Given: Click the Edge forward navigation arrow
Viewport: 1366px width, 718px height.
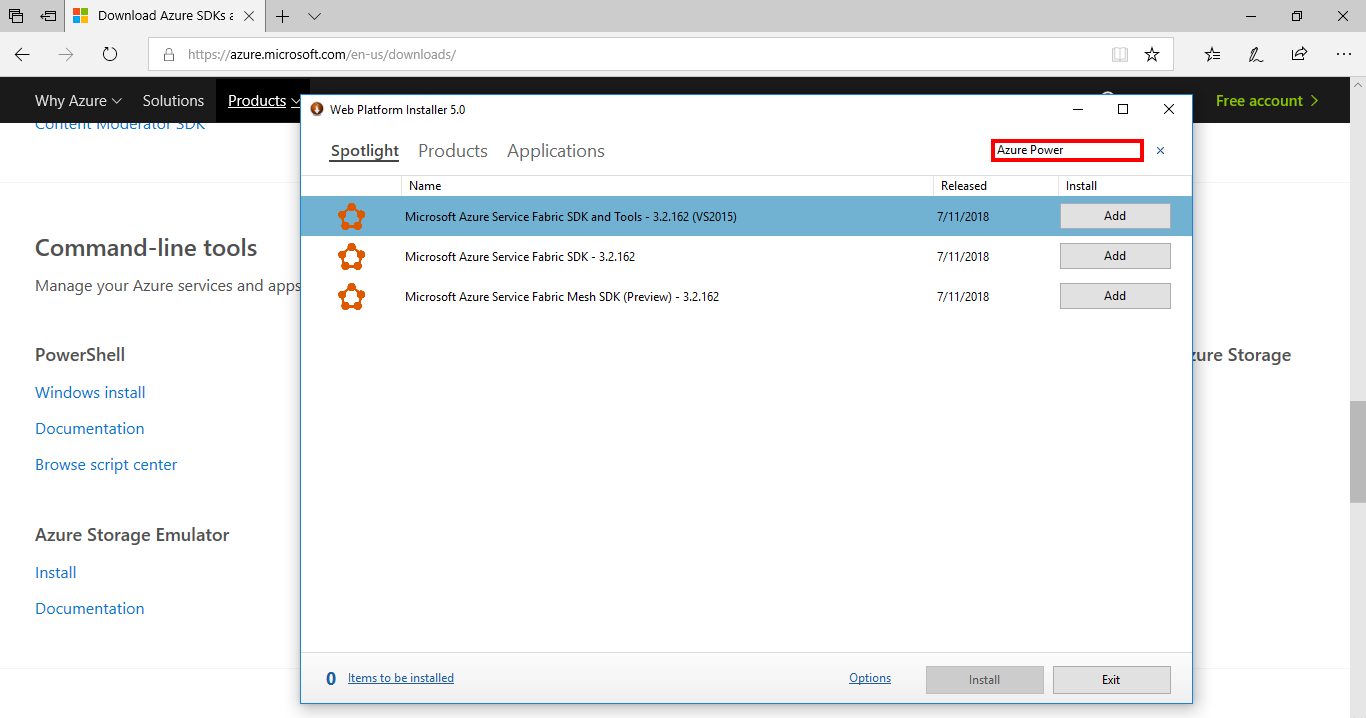Looking at the screenshot, I should point(66,54).
